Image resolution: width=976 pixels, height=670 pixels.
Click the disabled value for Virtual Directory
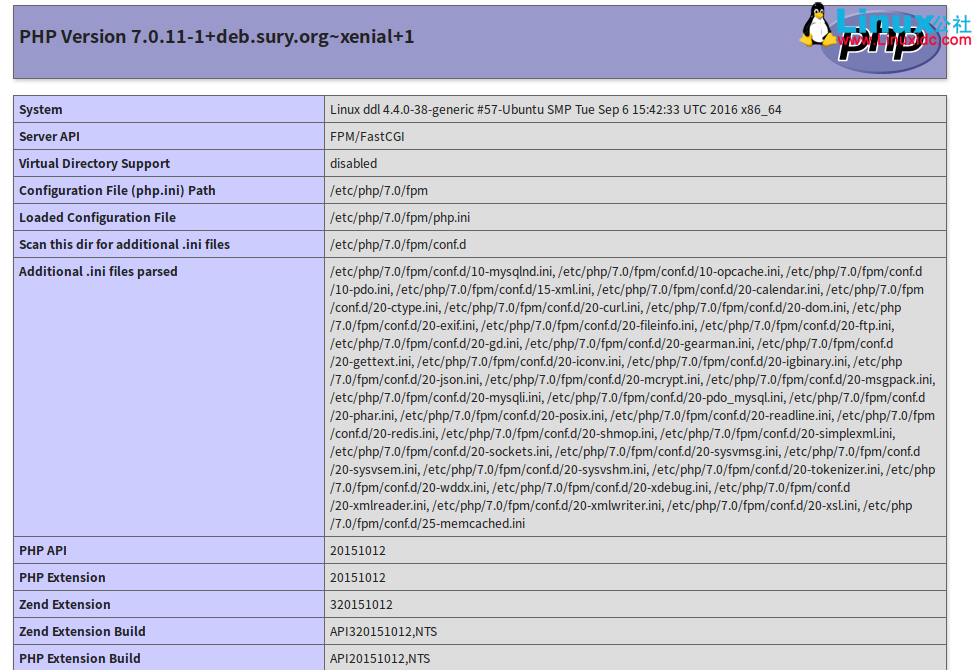point(354,164)
